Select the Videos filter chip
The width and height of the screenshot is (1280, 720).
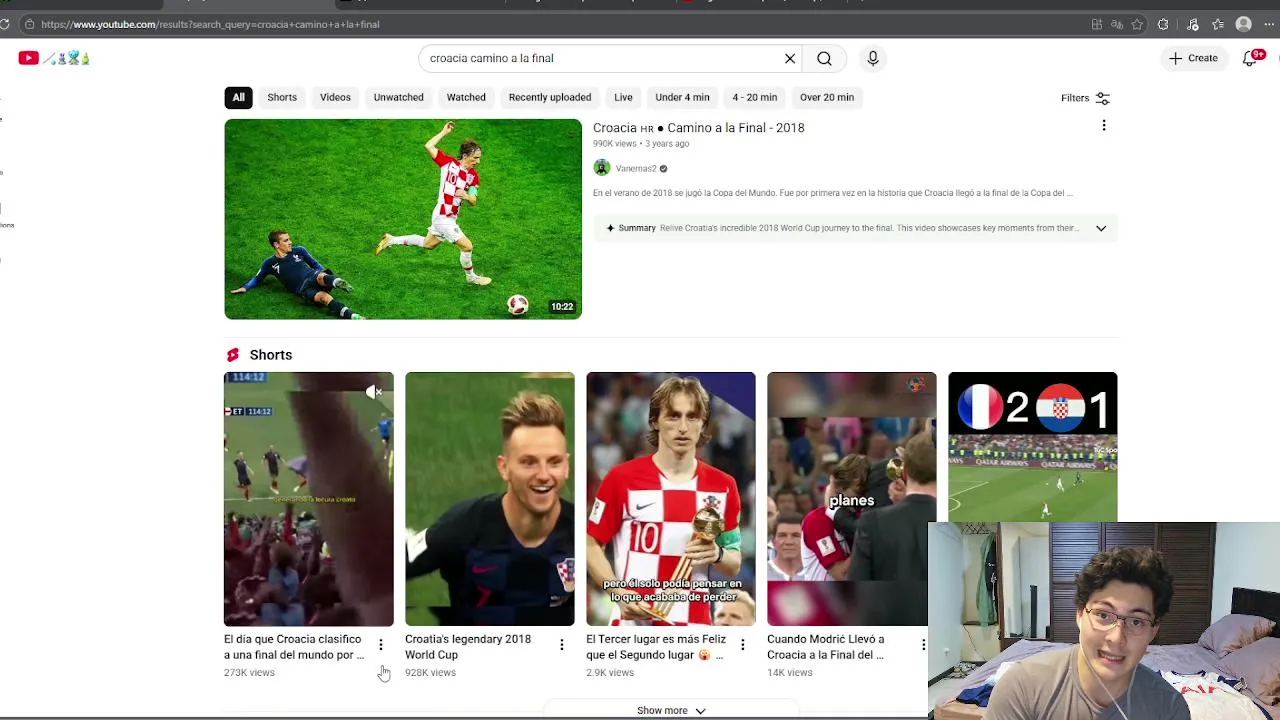click(335, 97)
